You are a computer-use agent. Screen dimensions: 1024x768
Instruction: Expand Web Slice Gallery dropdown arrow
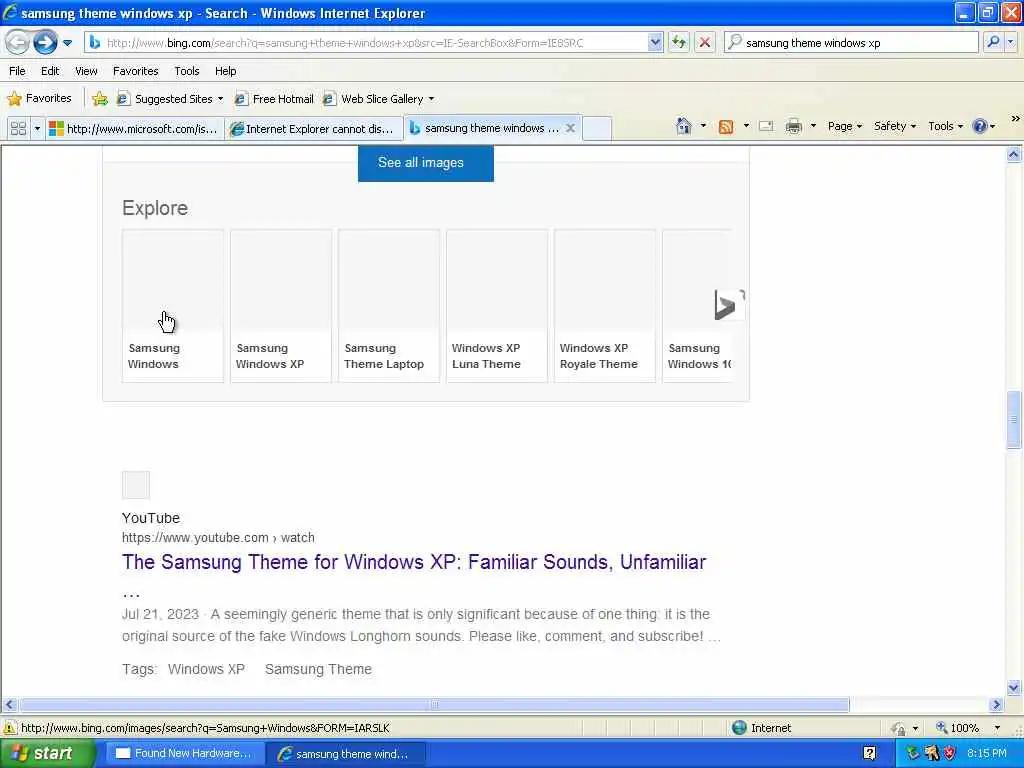[431, 99]
